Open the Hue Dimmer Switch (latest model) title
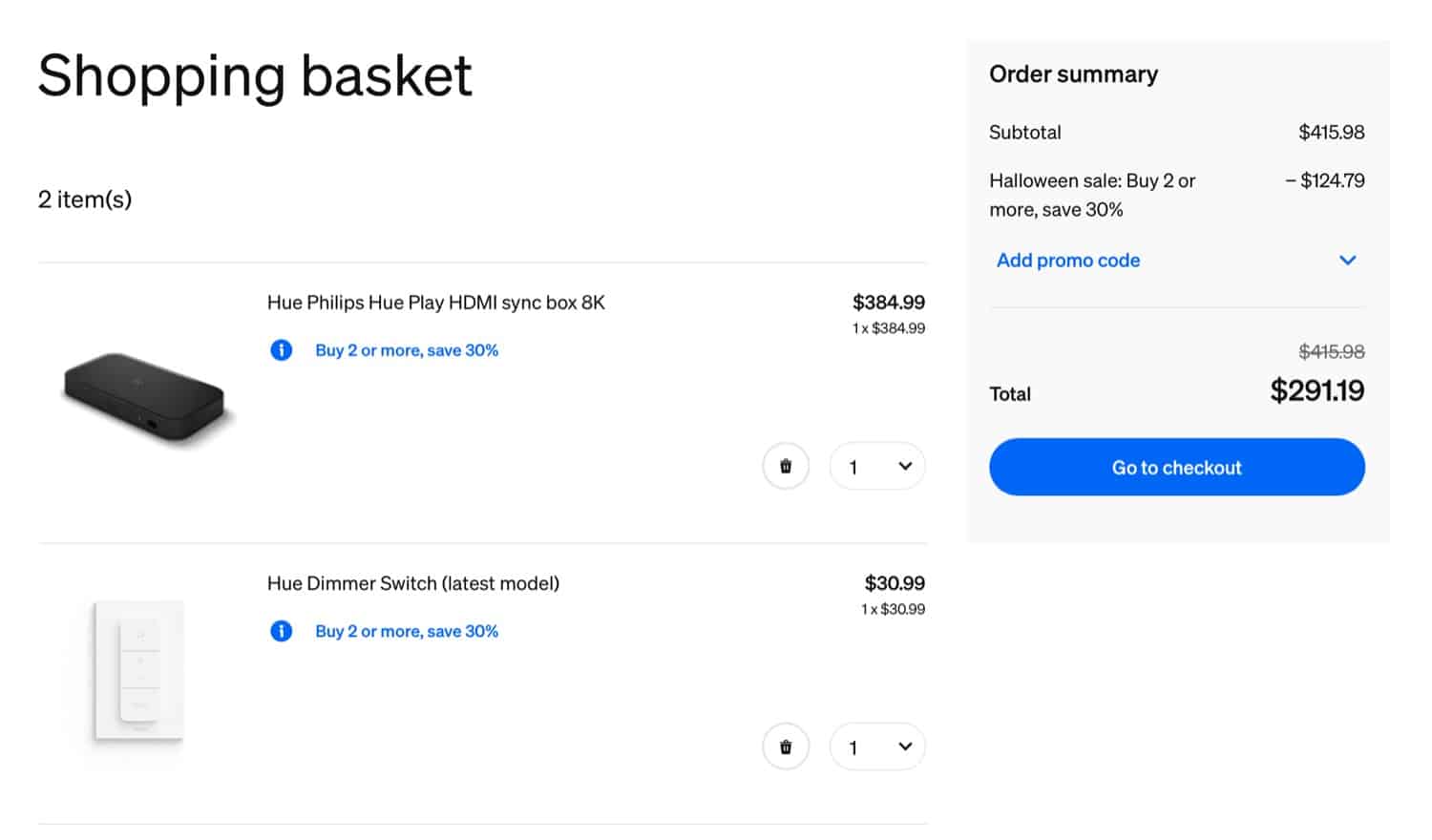The image size is (1432, 840). [x=413, y=583]
